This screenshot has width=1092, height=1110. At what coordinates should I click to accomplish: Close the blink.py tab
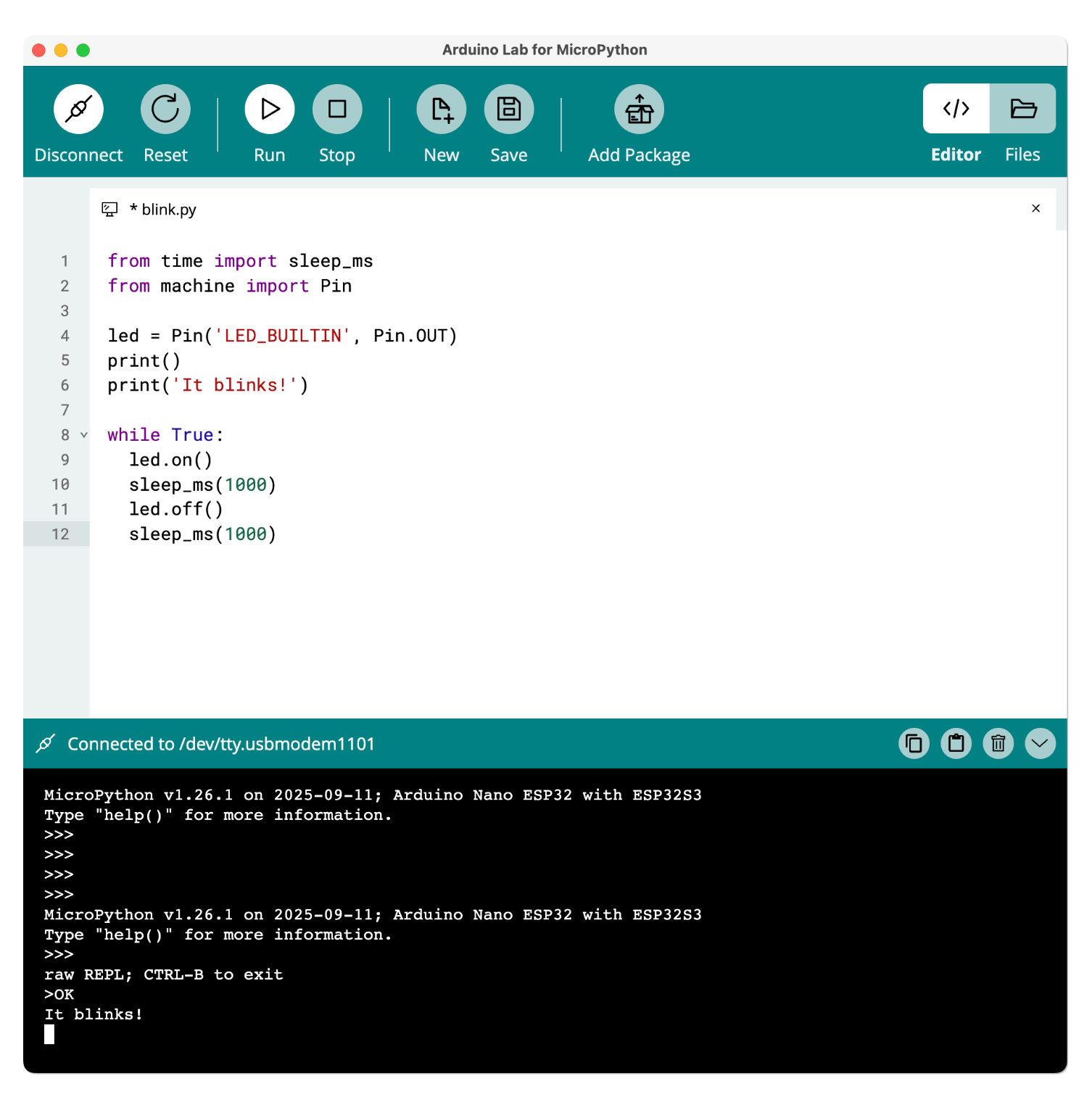pyautogui.click(x=1036, y=209)
